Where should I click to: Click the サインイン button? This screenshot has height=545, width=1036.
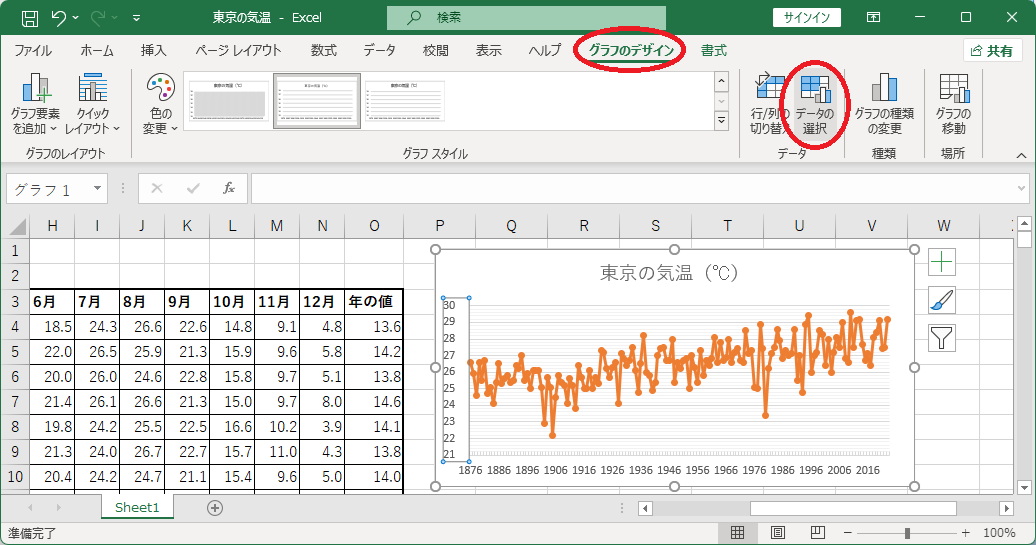pos(807,18)
